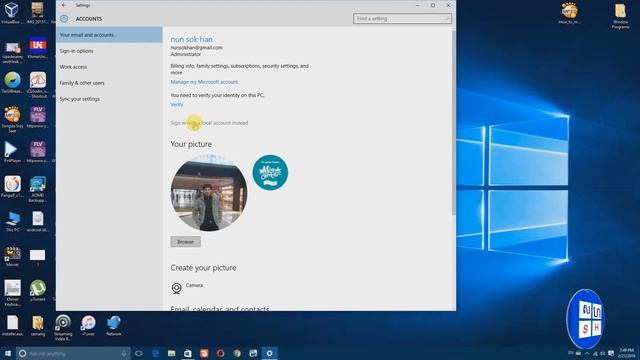The height and width of the screenshot is (360, 640).
Task: Open the installer.exe desktop file
Action: (12, 325)
